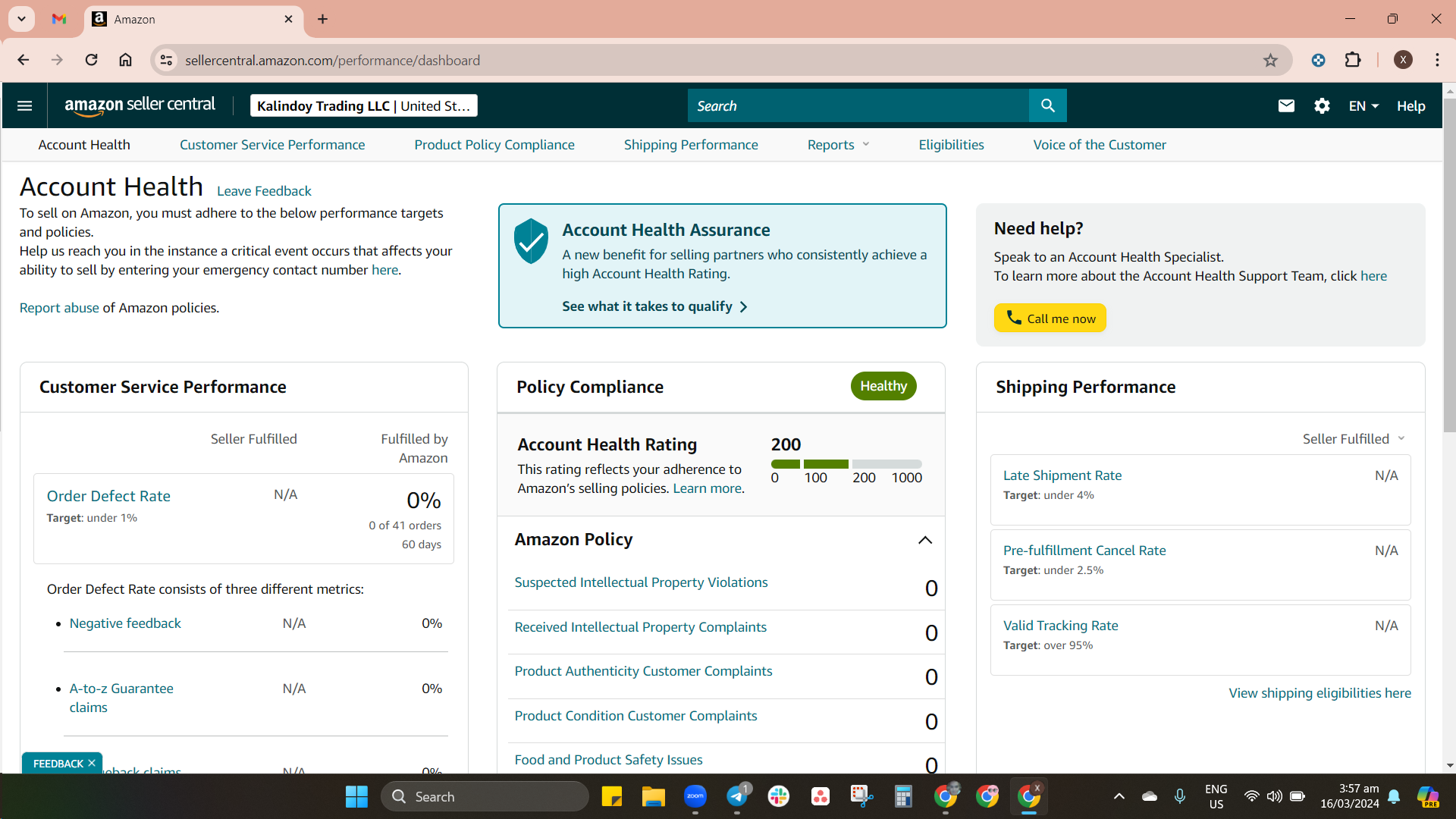The image size is (1456, 819).
Task: Reload the current page
Action: point(91,60)
